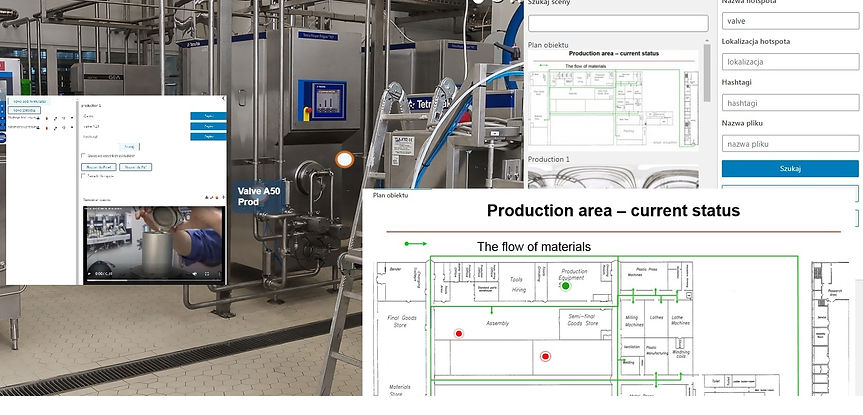Click the video thumbnail in the popup

coord(155,245)
